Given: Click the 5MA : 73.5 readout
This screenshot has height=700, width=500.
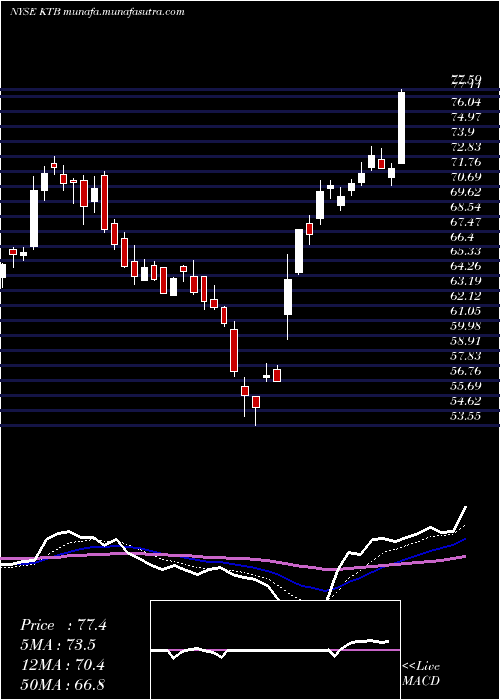Looking at the screenshot, I should 58,645.
